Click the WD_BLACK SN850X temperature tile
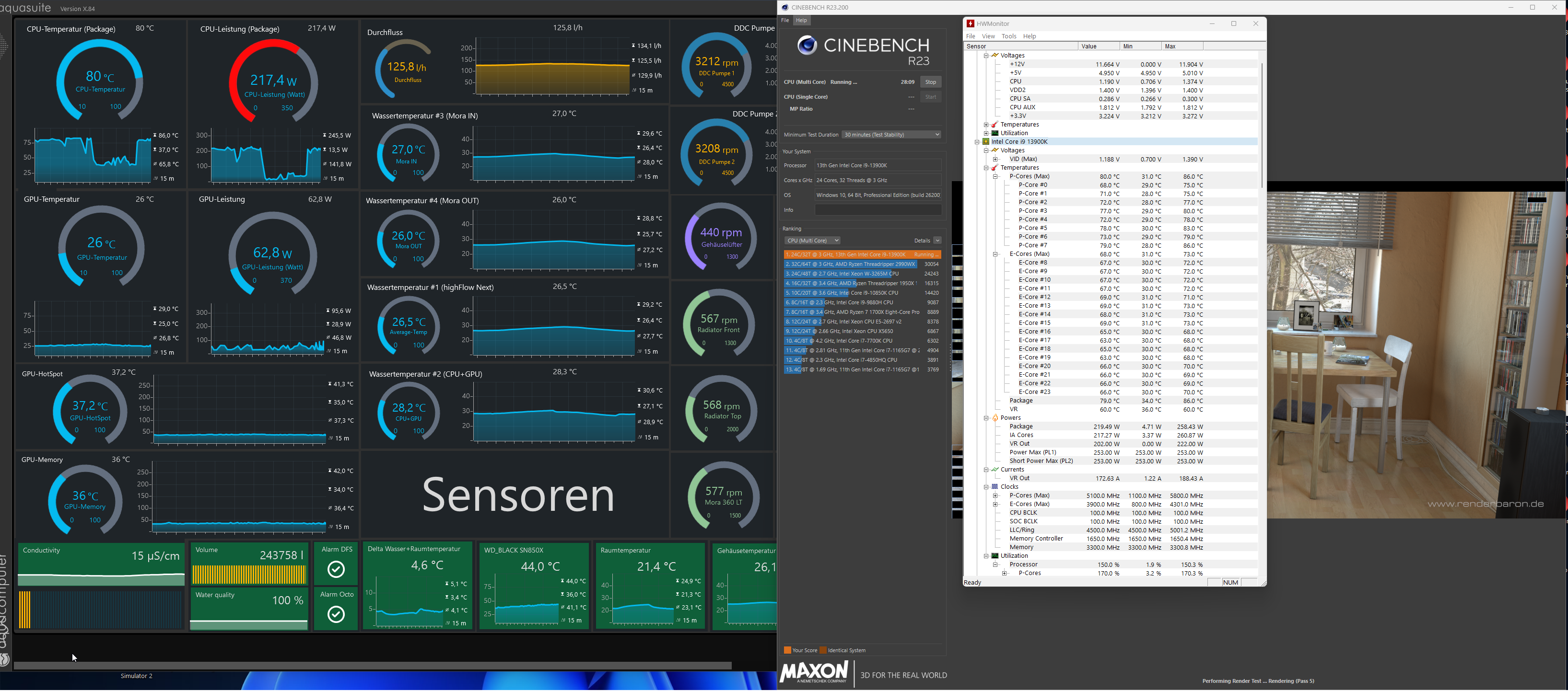 [534, 586]
